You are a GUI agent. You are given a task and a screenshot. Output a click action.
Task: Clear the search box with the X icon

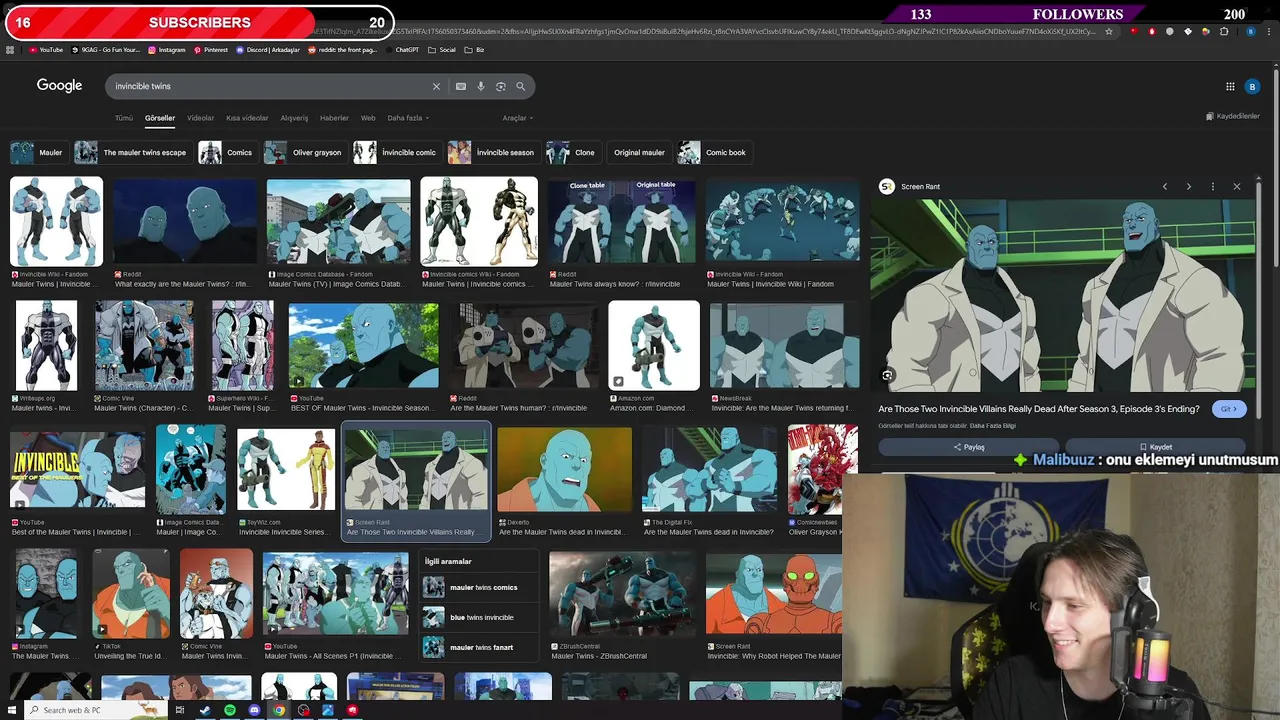(436, 86)
